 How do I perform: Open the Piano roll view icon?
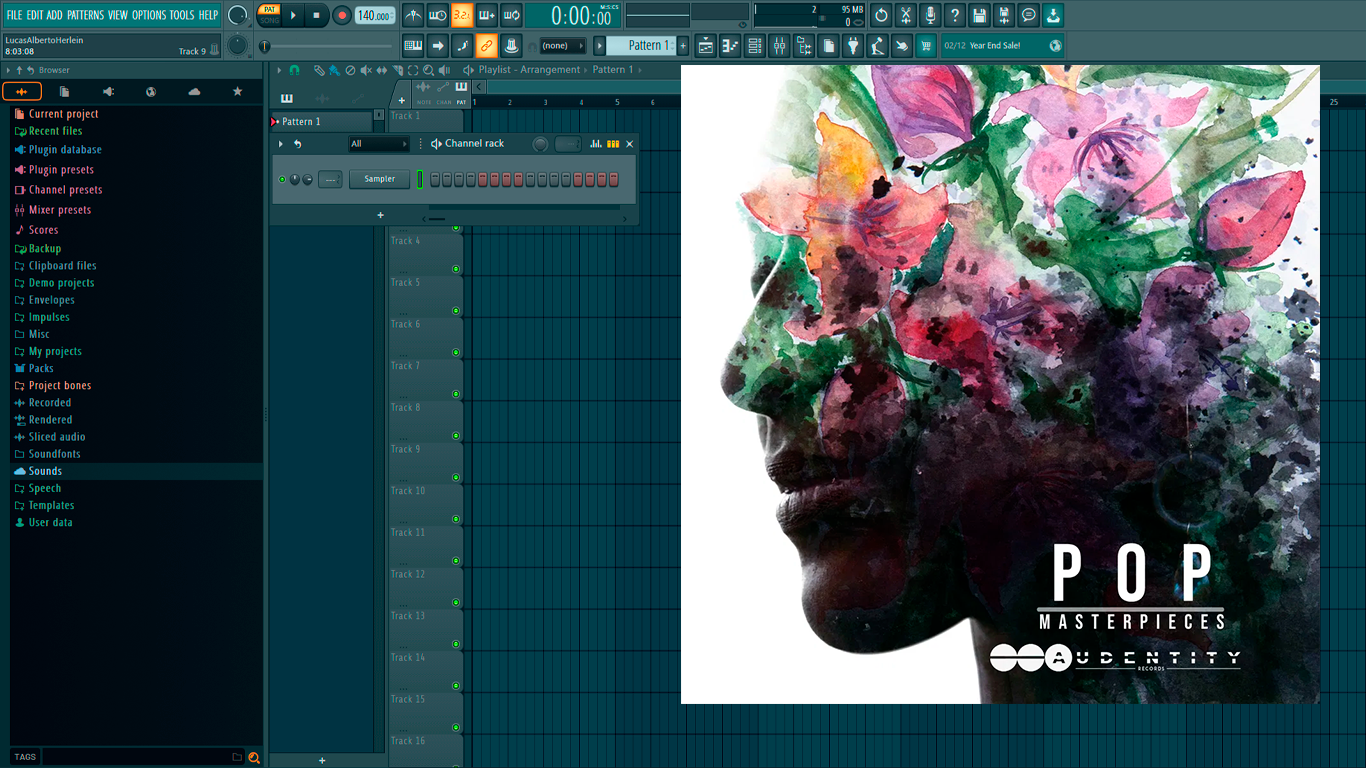(x=730, y=45)
